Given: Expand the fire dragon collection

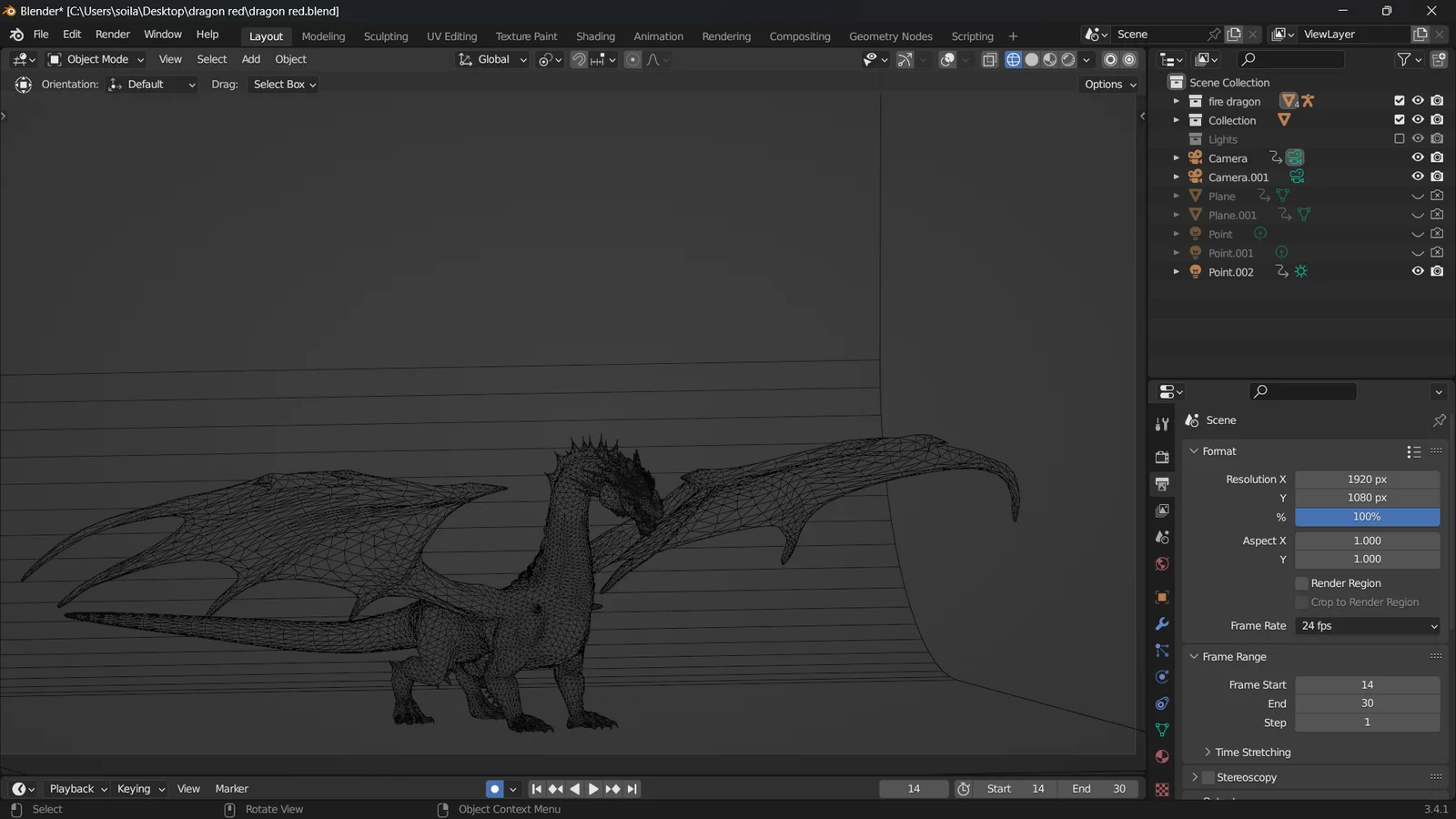Looking at the screenshot, I should [x=1176, y=101].
